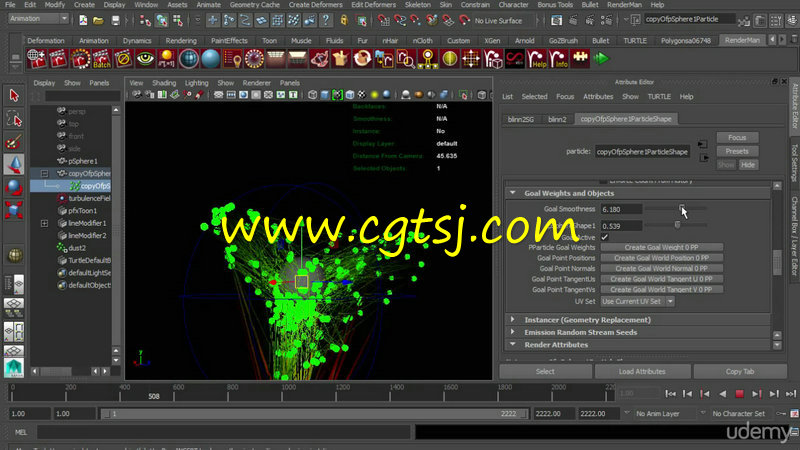The width and height of the screenshot is (800, 450).
Task: Expand Emission Random Stream Seeds section
Action: point(513,332)
